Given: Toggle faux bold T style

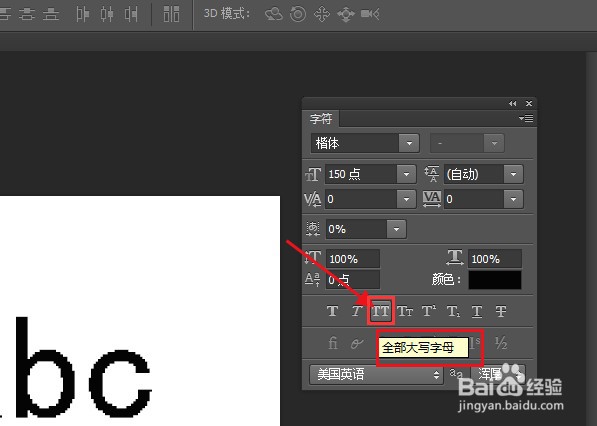Looking at the screenshot, I should 332,311.
